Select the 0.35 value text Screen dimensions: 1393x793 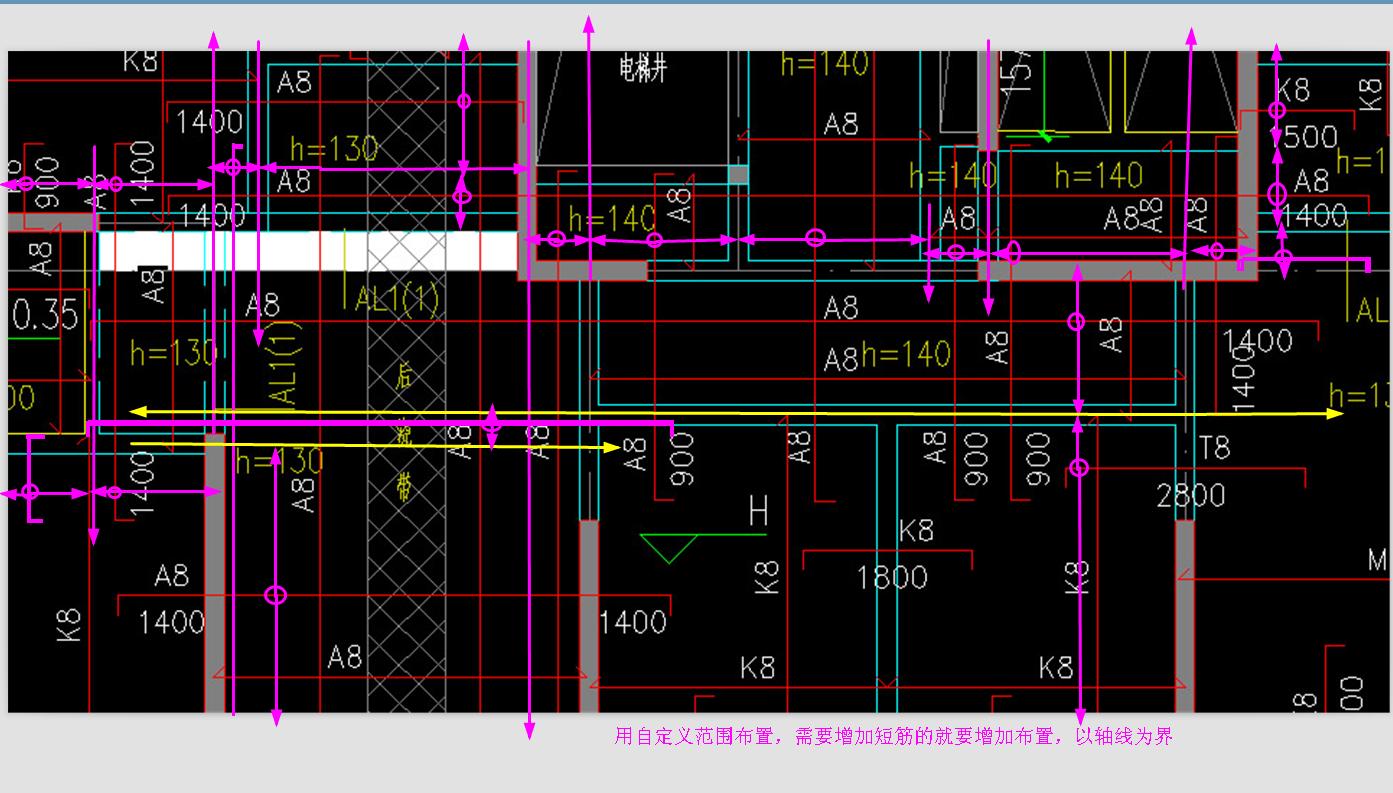click(44, 315)
